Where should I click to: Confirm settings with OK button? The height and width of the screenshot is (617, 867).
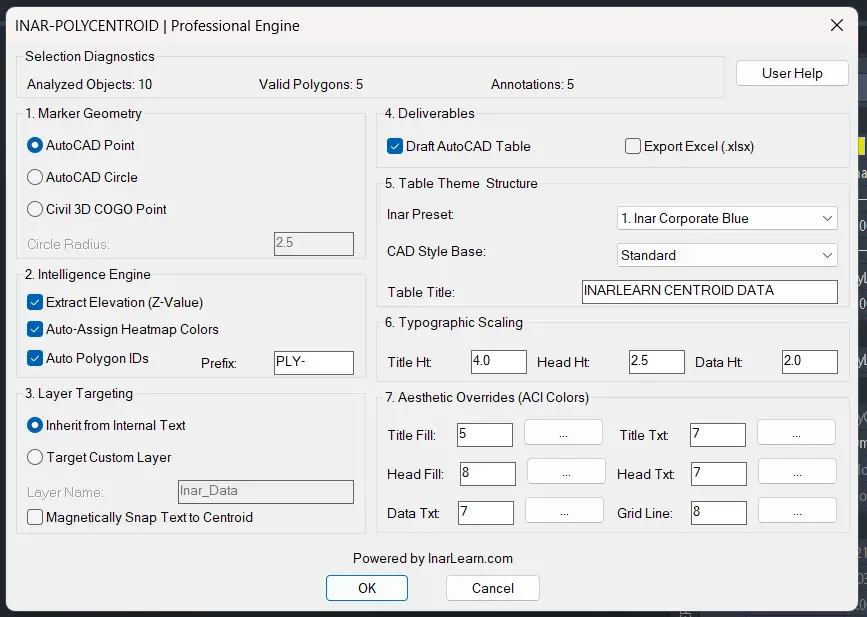367,588
